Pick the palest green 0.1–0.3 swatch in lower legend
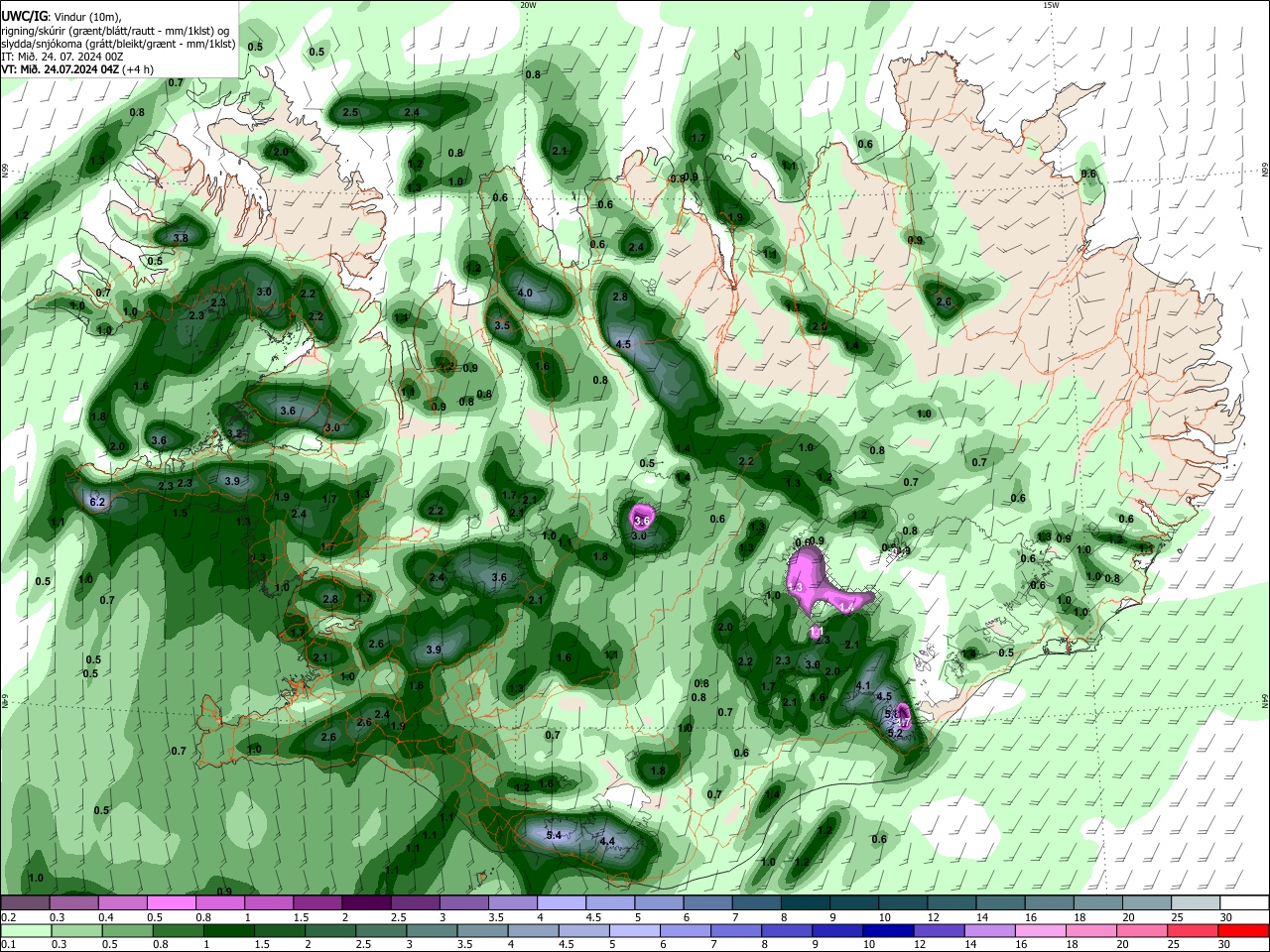1270x952 pixels. coord(25,931)
